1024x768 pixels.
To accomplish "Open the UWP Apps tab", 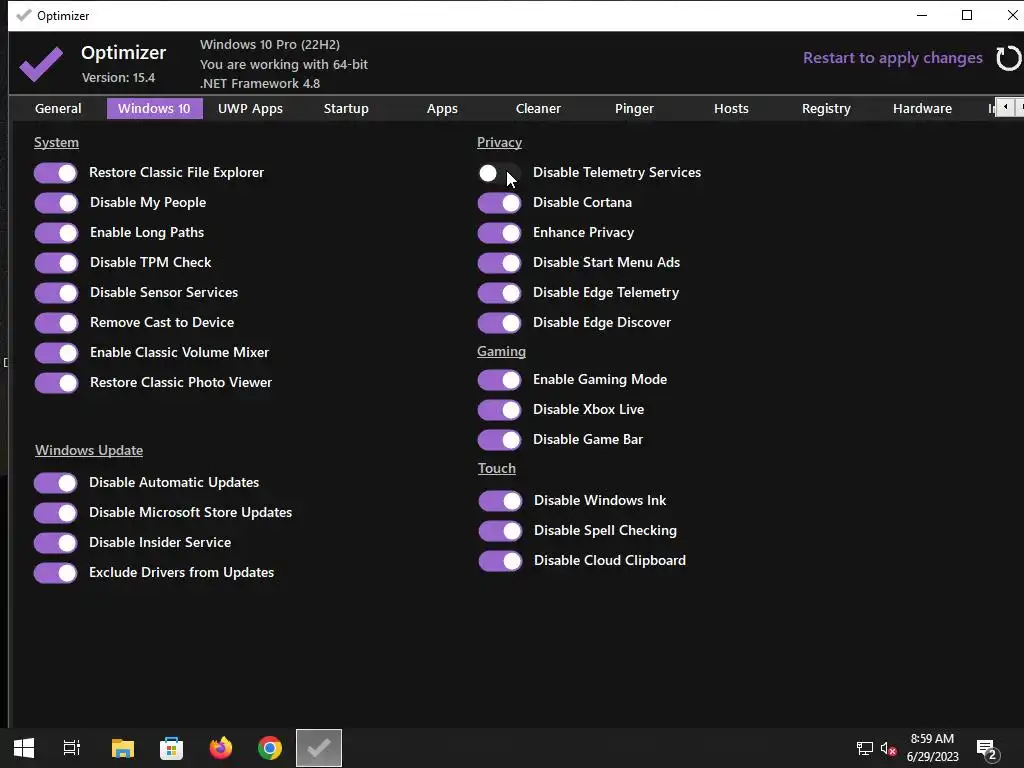I will tap(250, 108).
